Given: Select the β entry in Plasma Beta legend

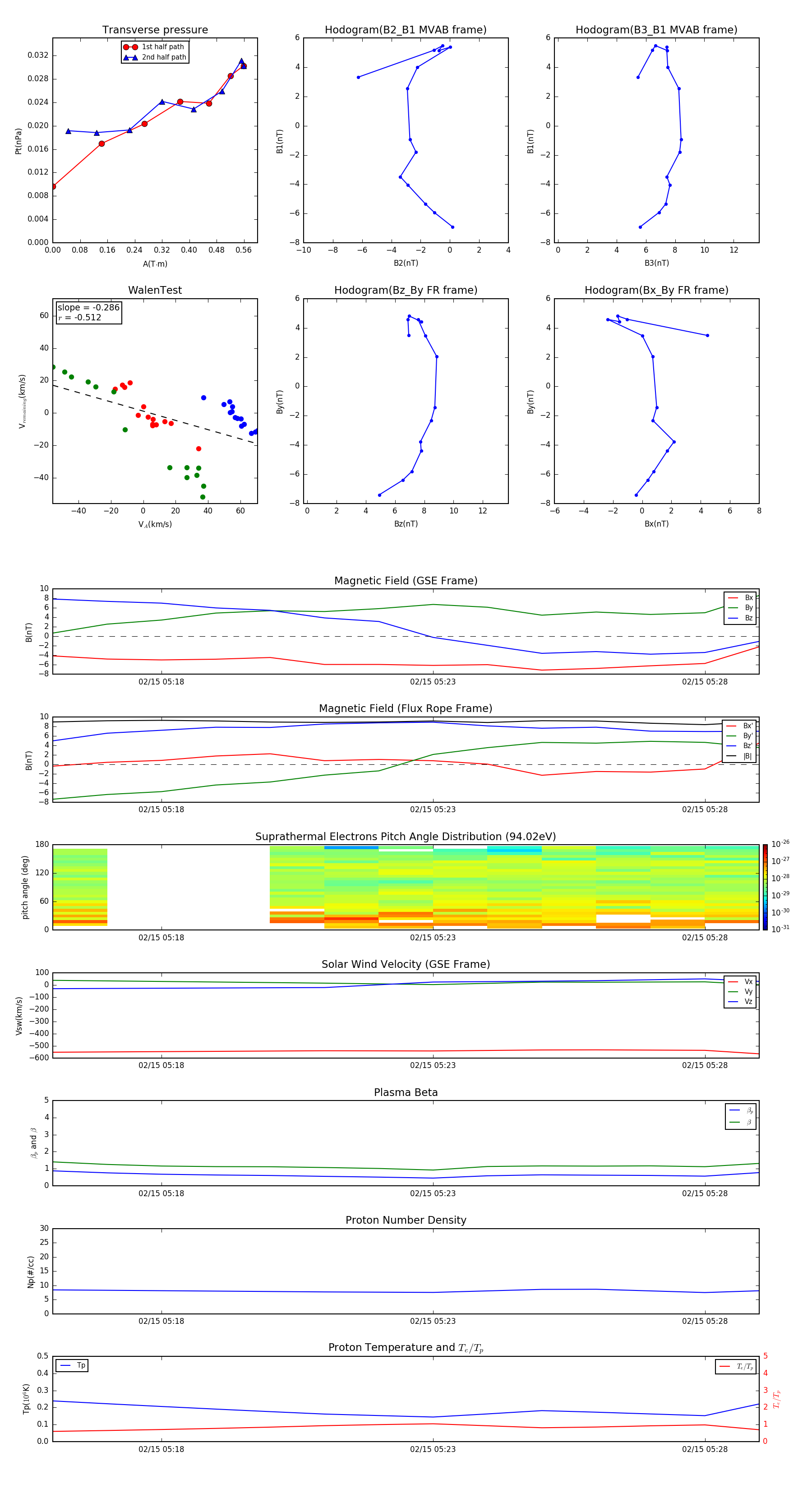Looking at the screenshot, I should click(741, 1122).
